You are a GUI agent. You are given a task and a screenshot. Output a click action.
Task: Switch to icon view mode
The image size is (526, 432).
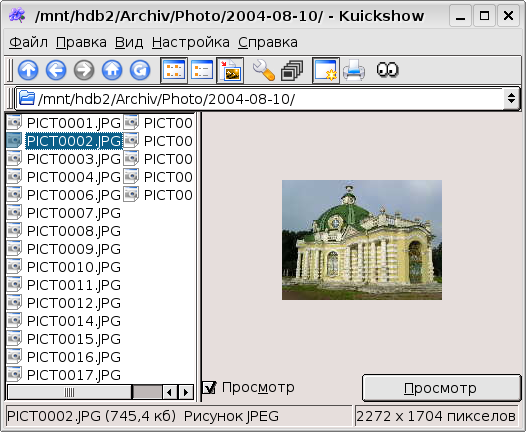(174, 70)
